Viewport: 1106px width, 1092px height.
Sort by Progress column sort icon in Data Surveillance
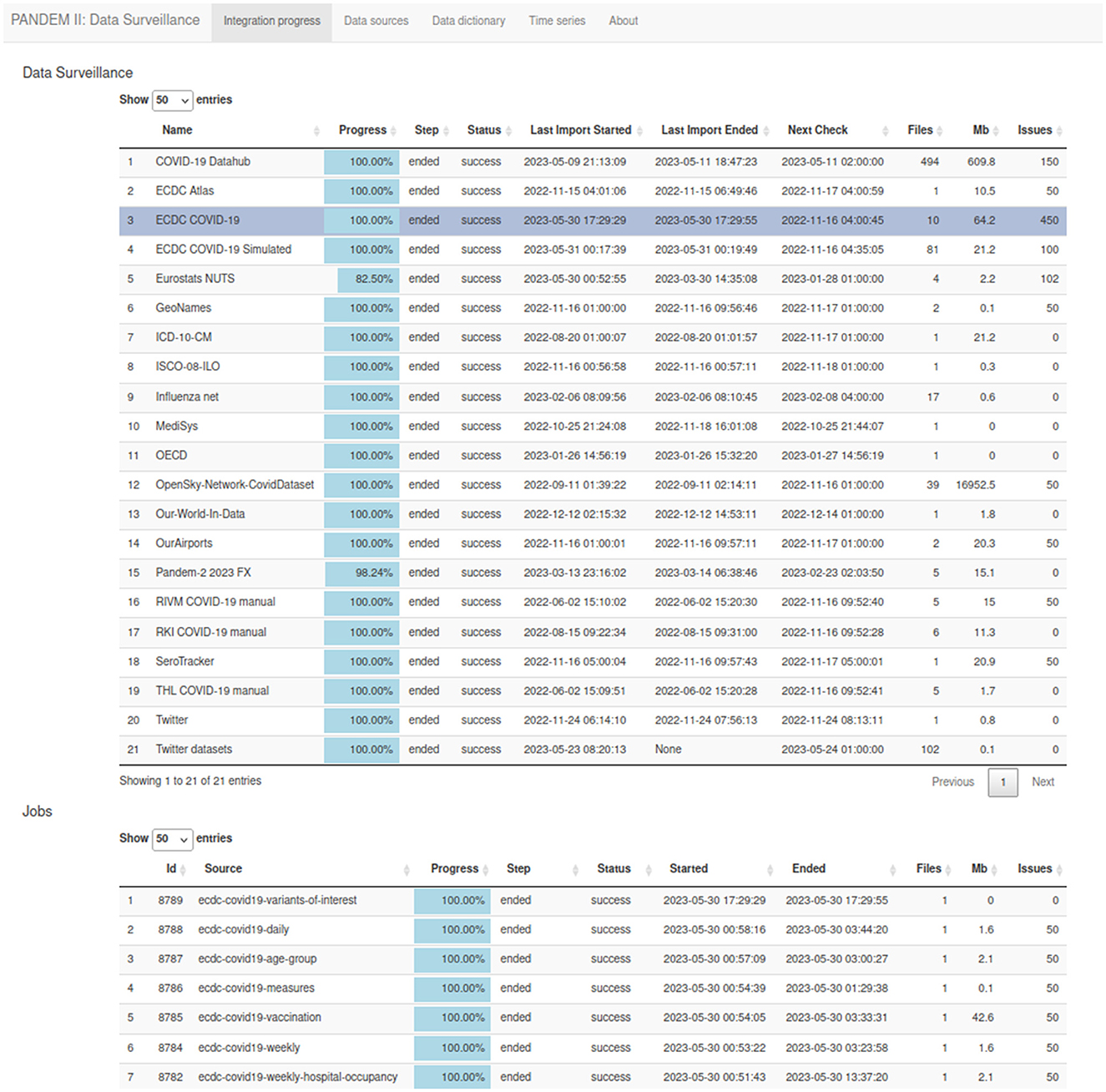392,130
